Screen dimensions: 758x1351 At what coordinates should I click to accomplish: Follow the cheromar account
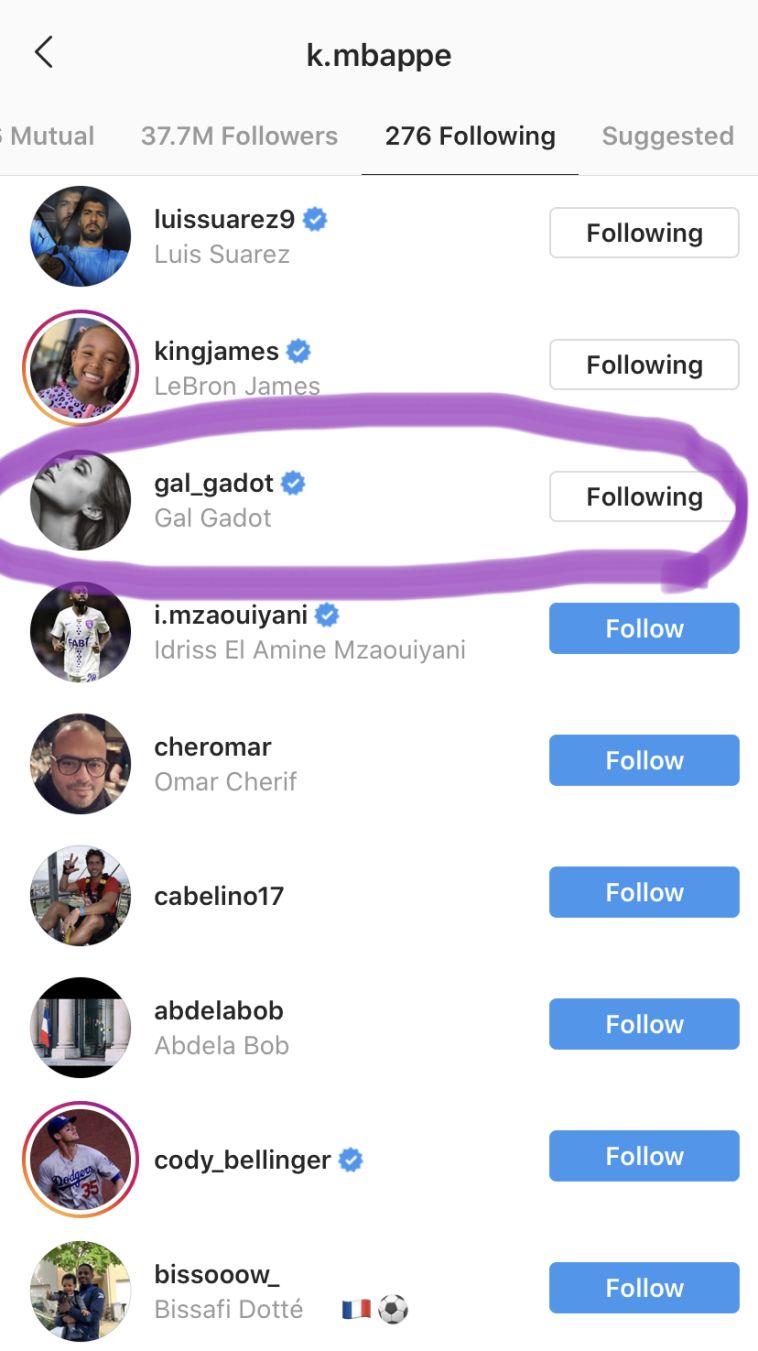point(644,761)
